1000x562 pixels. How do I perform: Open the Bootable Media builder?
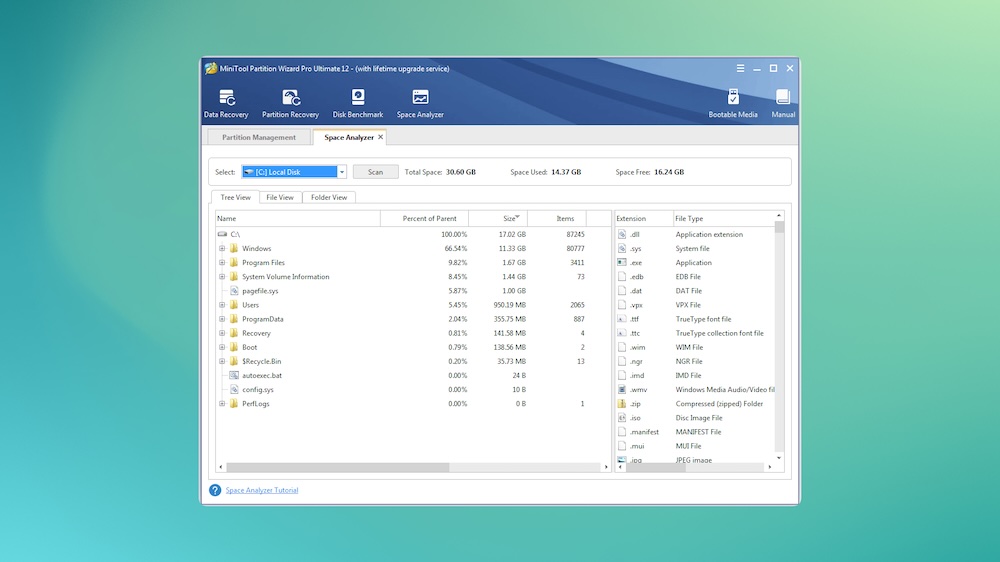pyautogui.click(x=733, y=103)
